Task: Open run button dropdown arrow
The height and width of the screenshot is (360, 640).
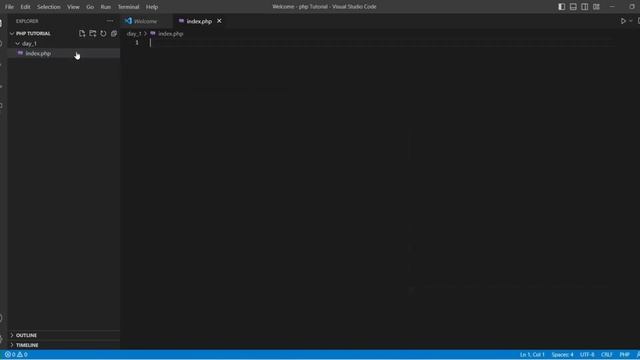Action: [631, 21]
